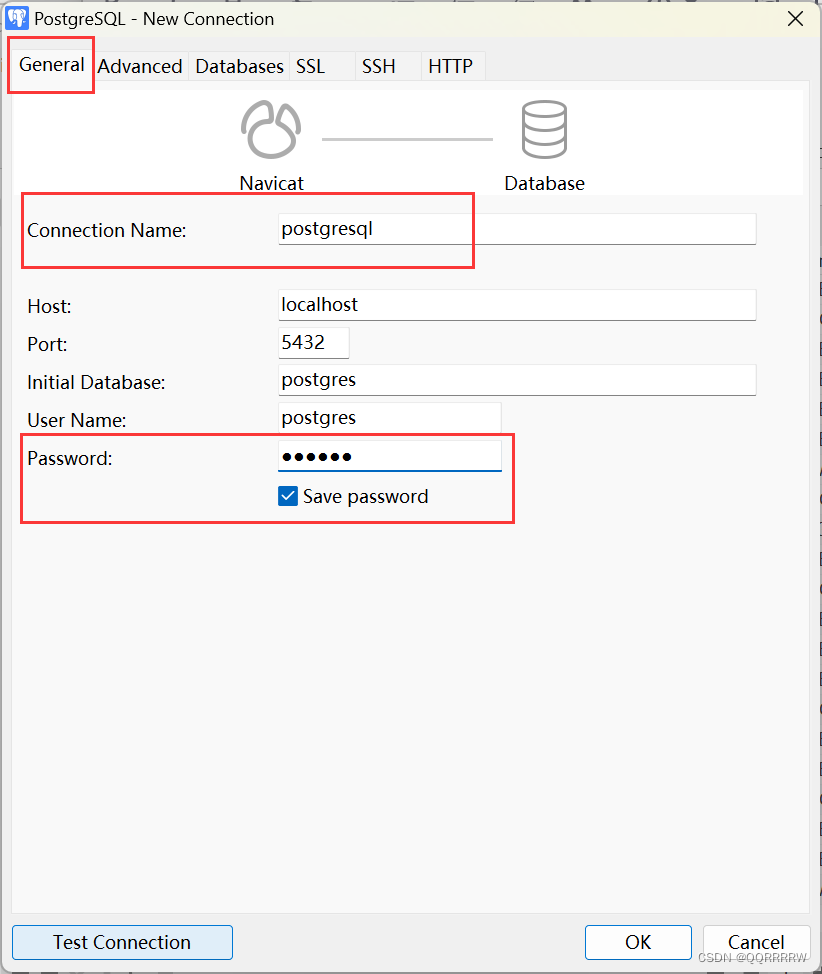The height and width of the screenshot is (974, 822).
Task: Click the Port label
Action: tap(47, 344)
